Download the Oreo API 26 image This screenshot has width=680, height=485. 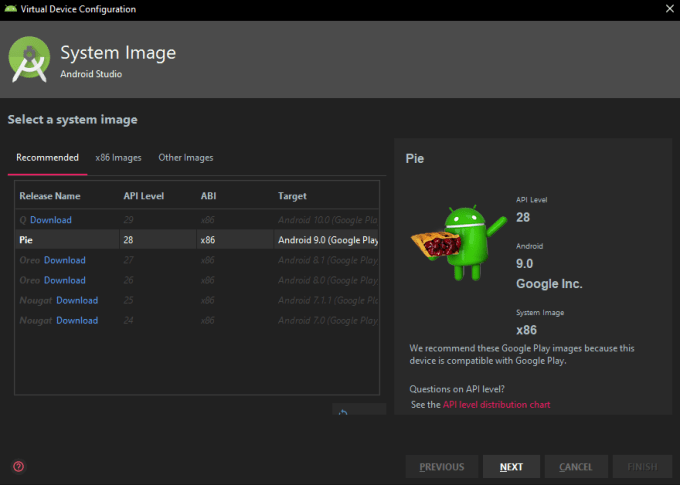(65, 280)
